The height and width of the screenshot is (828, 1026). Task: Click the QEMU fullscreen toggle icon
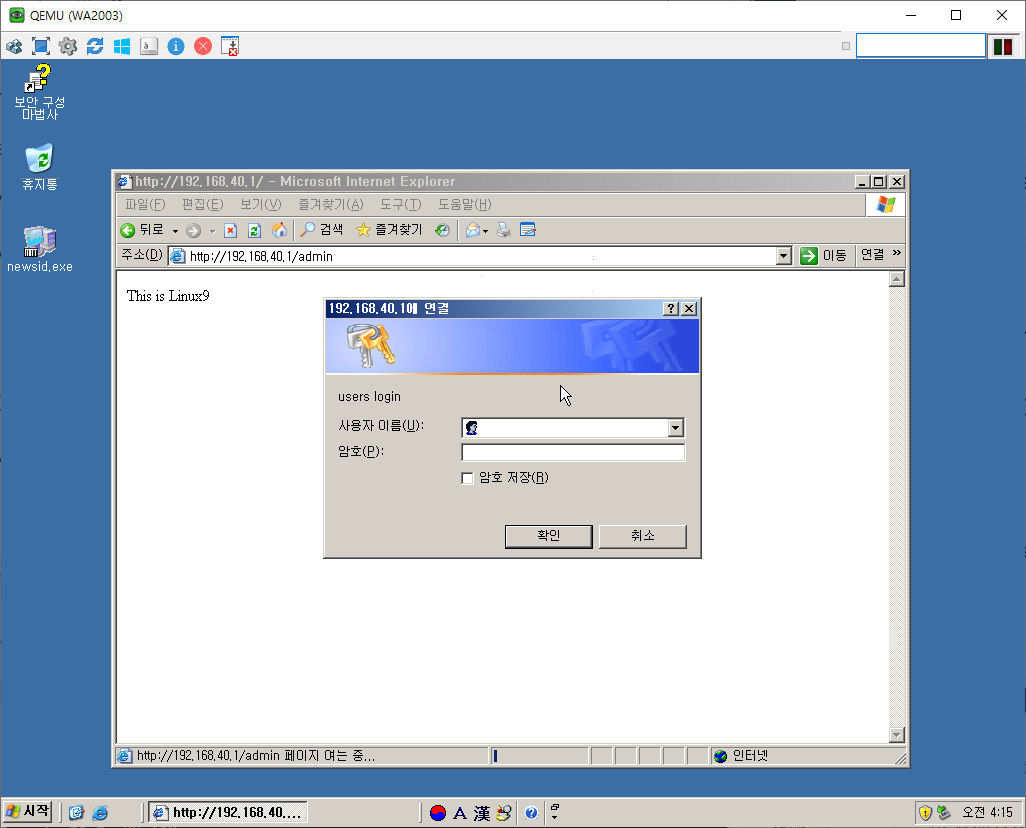(41, 46)
